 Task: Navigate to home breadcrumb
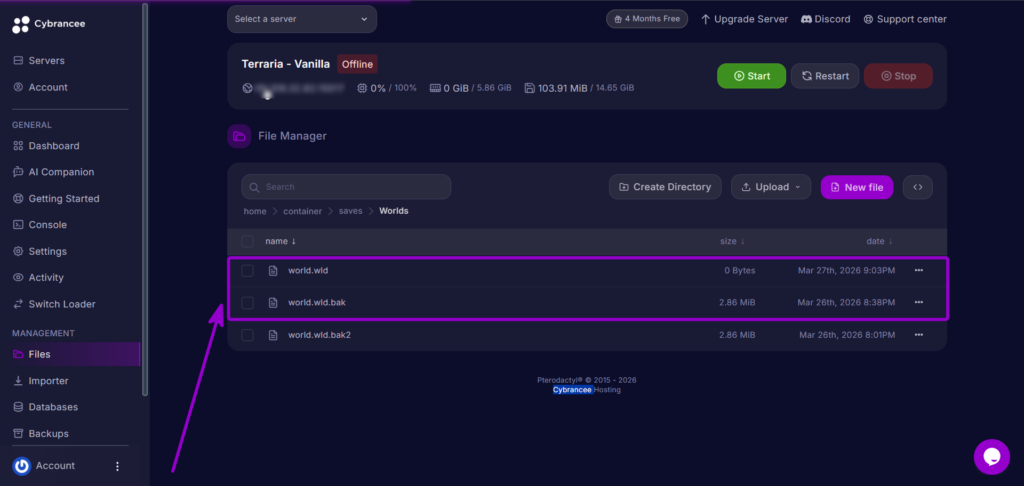pos(255,211)
